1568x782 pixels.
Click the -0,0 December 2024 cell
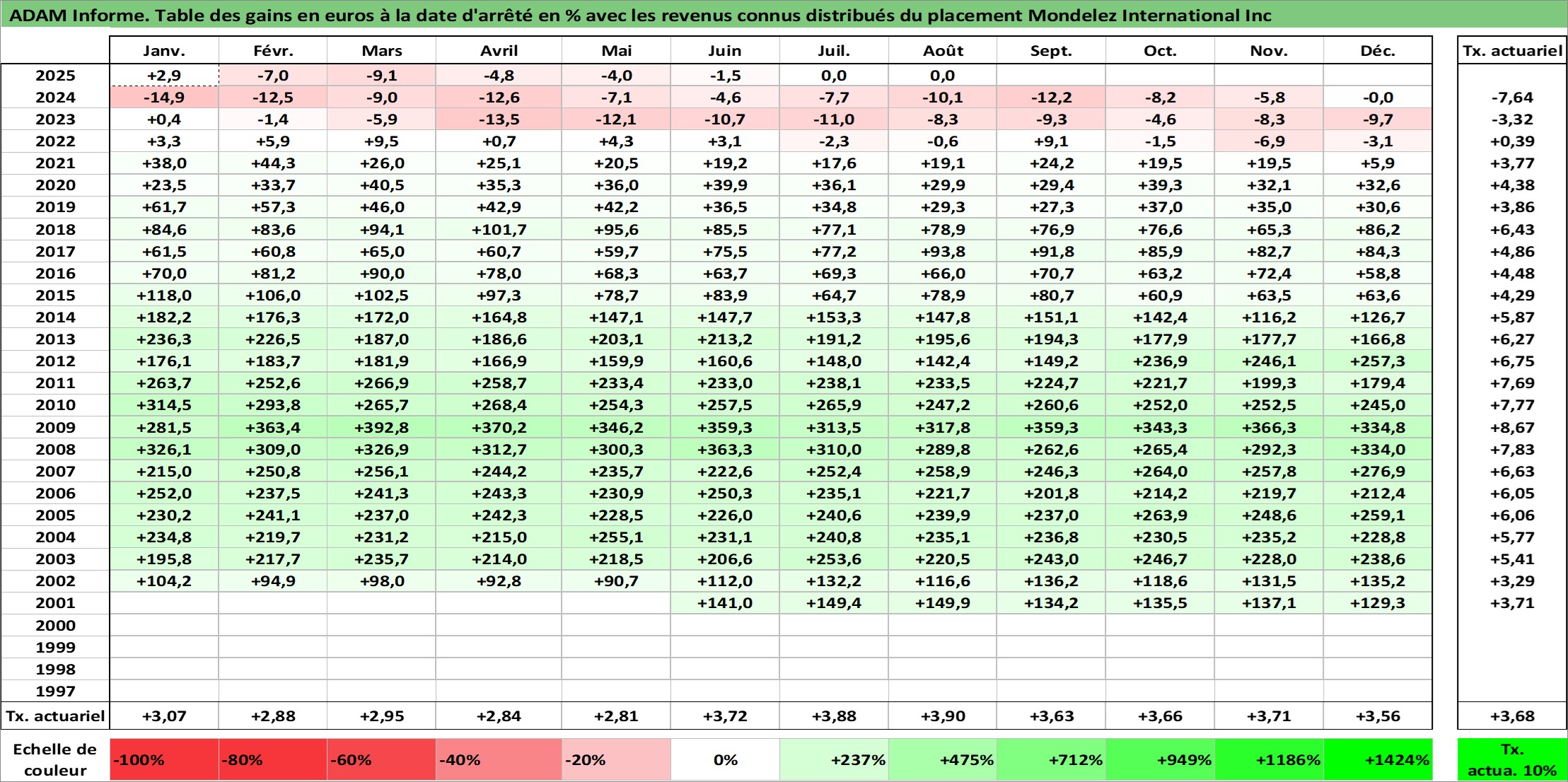[1378, 98]
